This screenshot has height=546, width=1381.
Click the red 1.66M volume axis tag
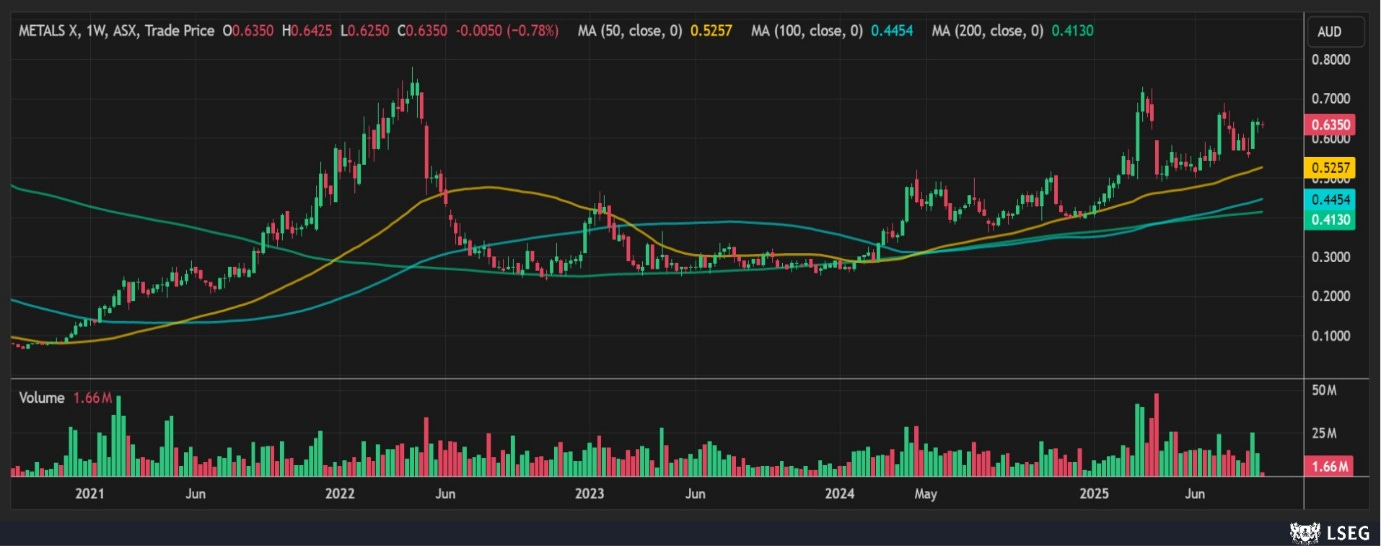coord(1330,466)
